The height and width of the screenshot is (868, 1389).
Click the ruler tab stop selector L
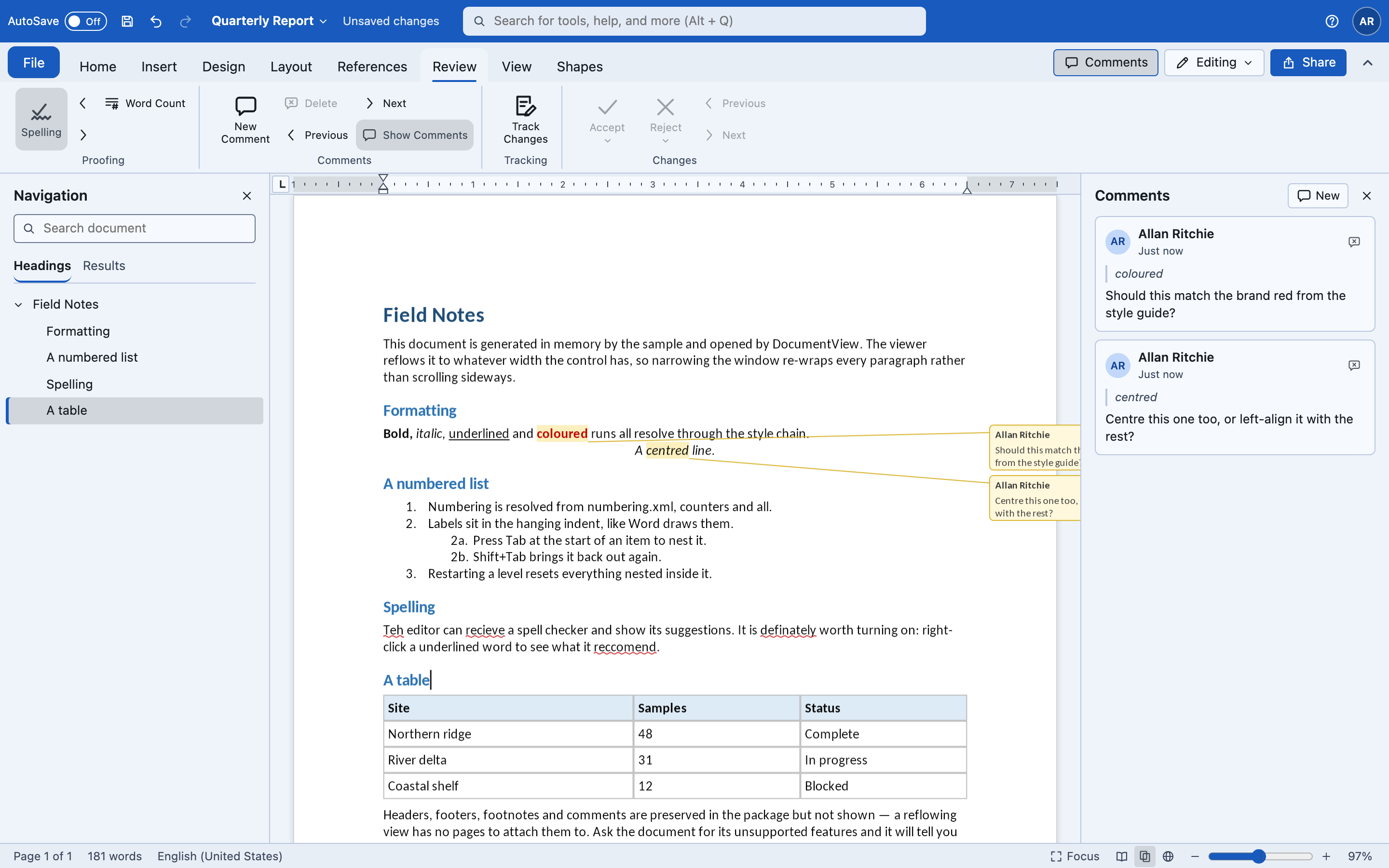click(281, 184)
